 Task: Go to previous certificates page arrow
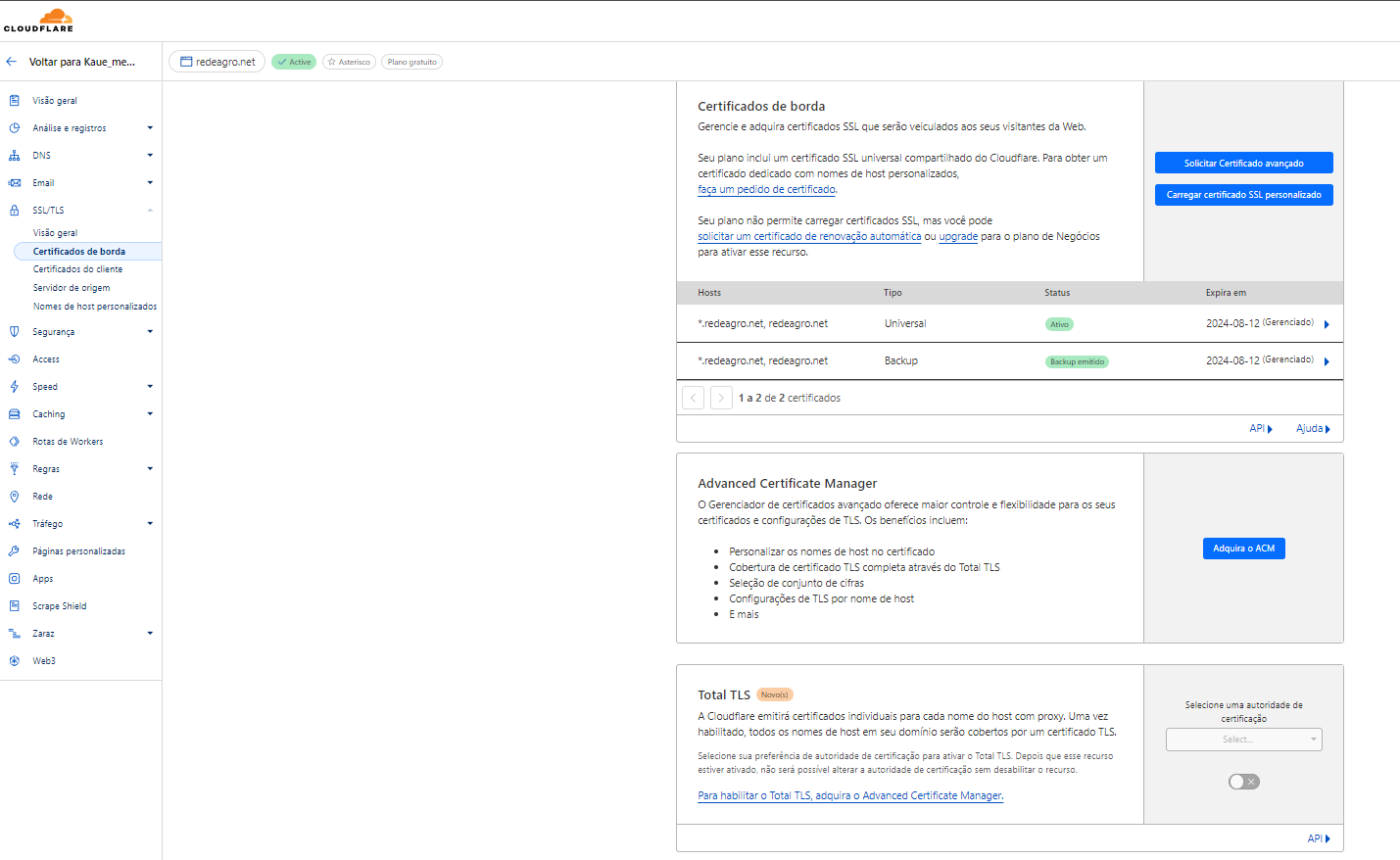(693, 398)
